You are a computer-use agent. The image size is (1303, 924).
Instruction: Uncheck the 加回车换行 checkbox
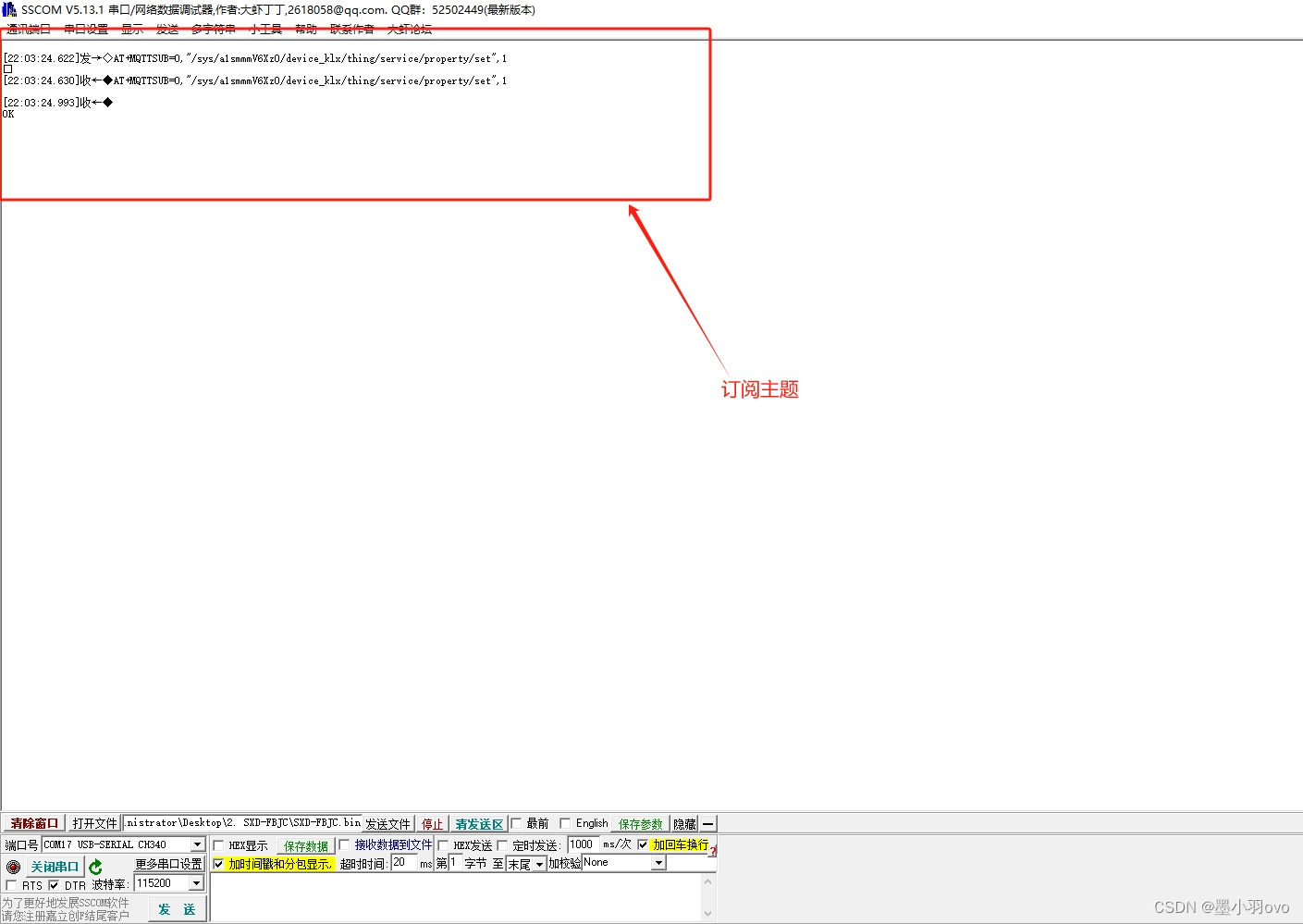[643, 844]
